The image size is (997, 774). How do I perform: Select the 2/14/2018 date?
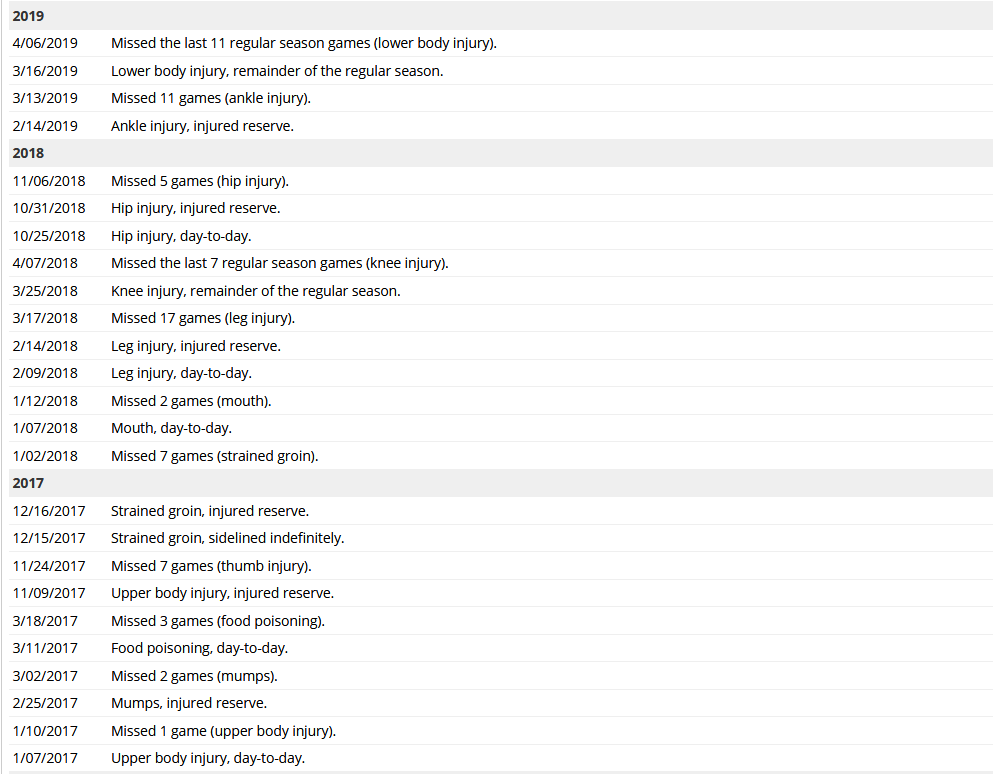coord(45,346)
